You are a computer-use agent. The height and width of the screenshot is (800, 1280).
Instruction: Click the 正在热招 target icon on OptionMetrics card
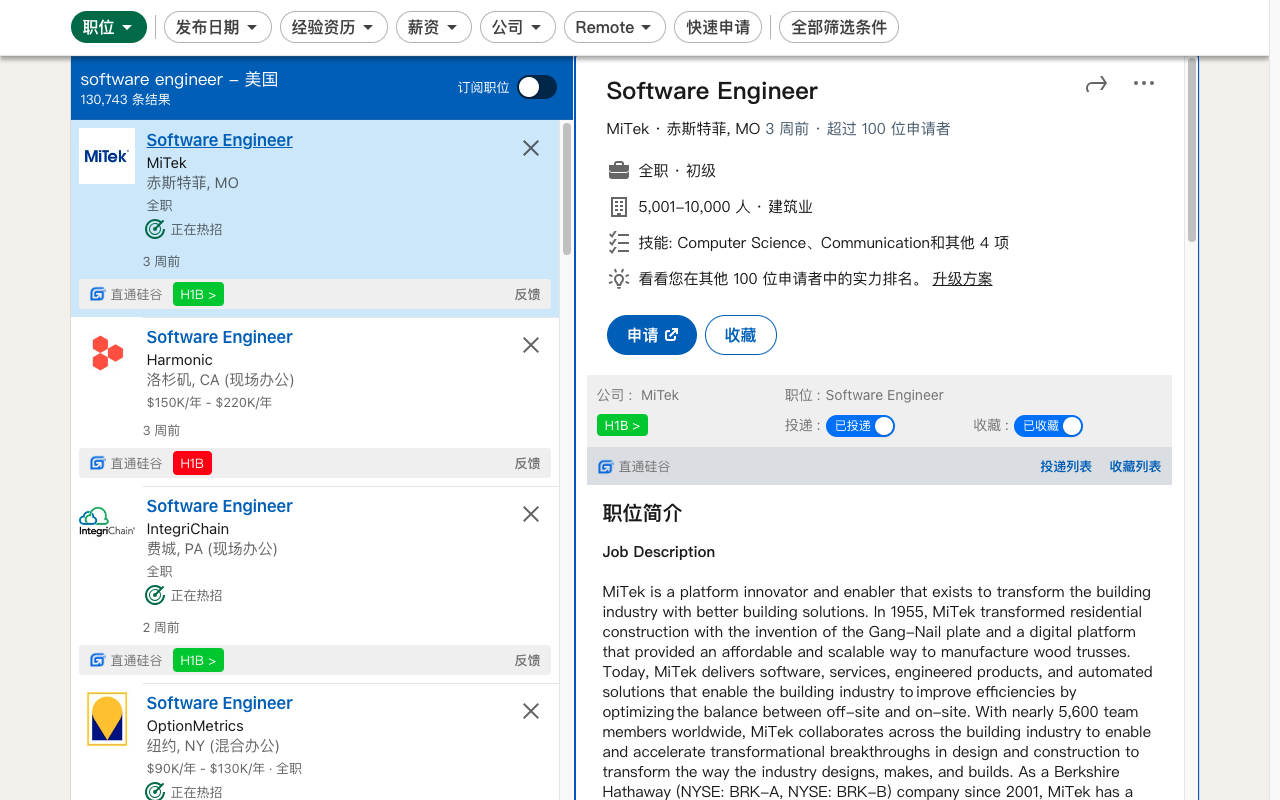point(155,791)
